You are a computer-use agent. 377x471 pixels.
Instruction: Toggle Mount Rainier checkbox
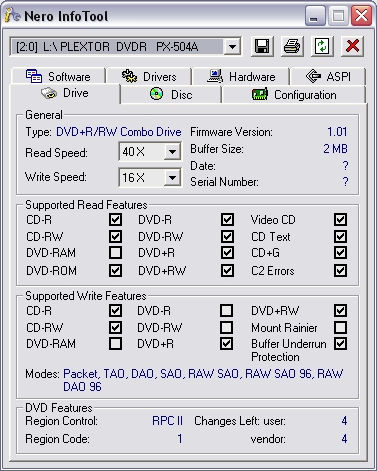(x=340, y=327)
